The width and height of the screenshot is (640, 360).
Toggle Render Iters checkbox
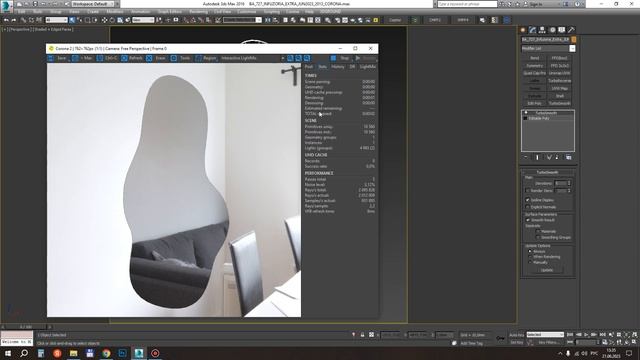point(528,191)
